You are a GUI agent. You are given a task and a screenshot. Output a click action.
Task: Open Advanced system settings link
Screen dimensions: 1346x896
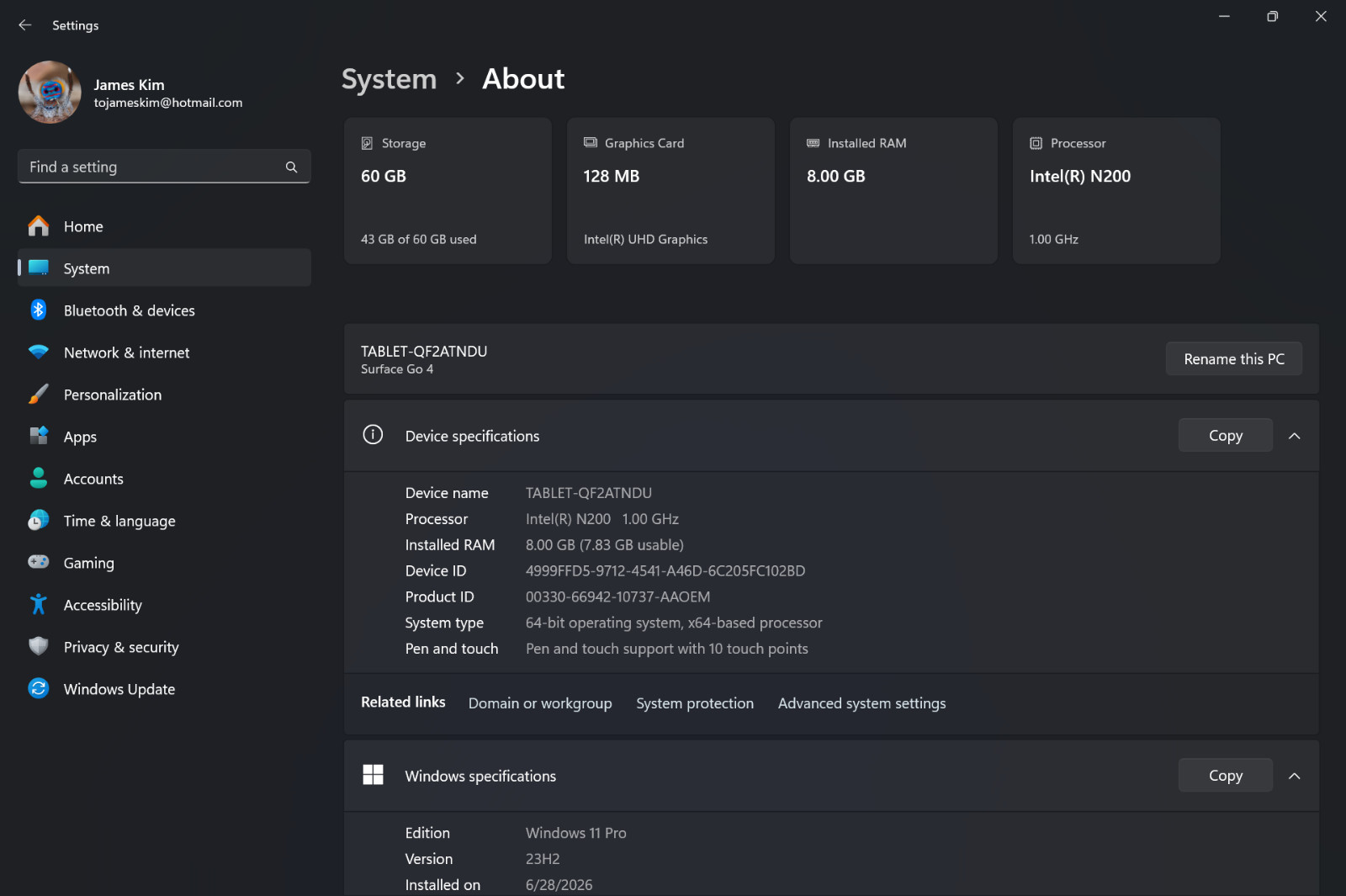pyautogui.click(x=861, y=703)
